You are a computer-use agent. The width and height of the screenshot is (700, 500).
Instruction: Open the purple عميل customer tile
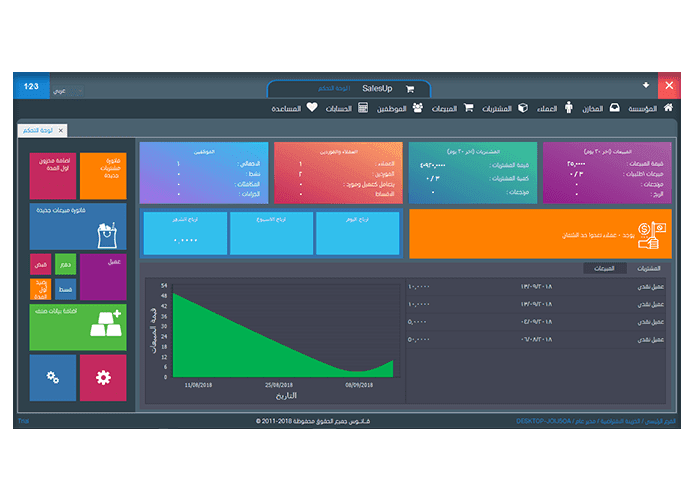click(x=103, y=277)
